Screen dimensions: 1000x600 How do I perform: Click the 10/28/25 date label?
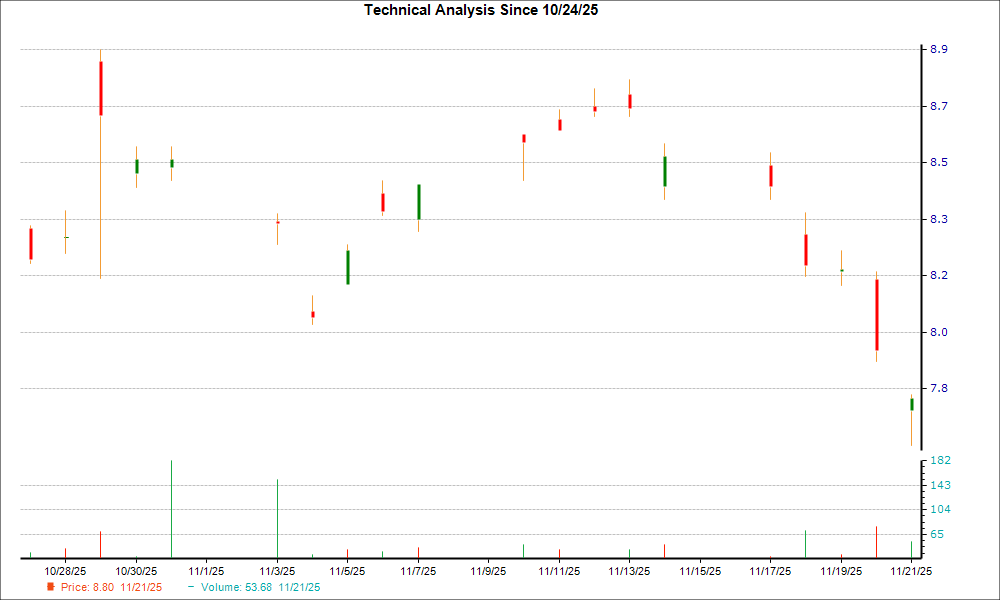[x=65, y=568]
